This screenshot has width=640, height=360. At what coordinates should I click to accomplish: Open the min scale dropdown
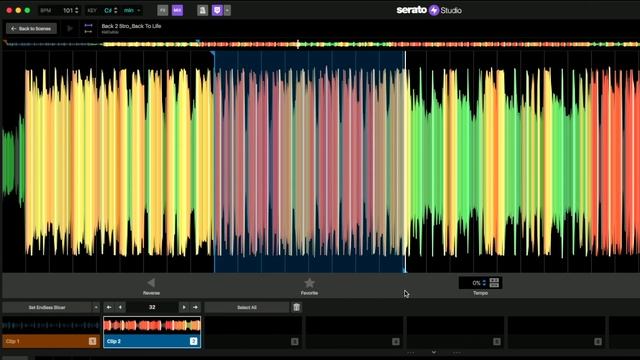tap(133, 10)
